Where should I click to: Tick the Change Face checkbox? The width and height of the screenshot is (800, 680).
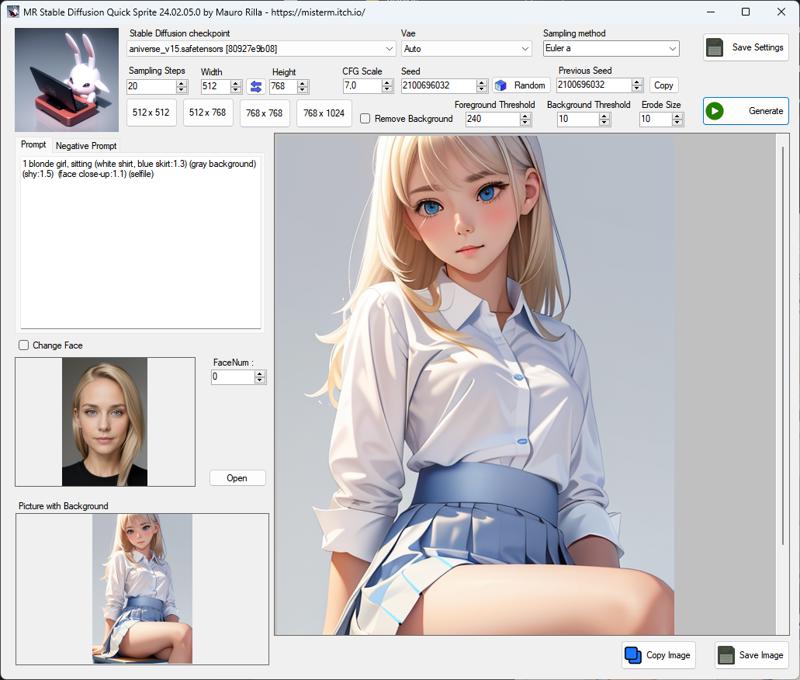point(23,345)
